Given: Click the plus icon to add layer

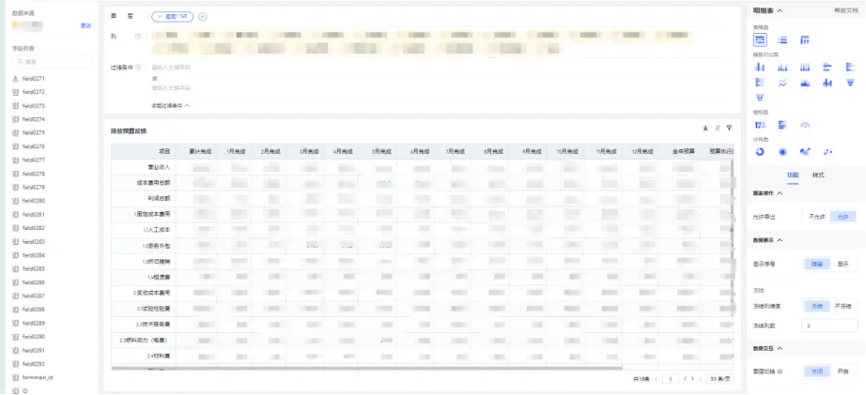Looking at the screenshot, I should pos(203,17).
